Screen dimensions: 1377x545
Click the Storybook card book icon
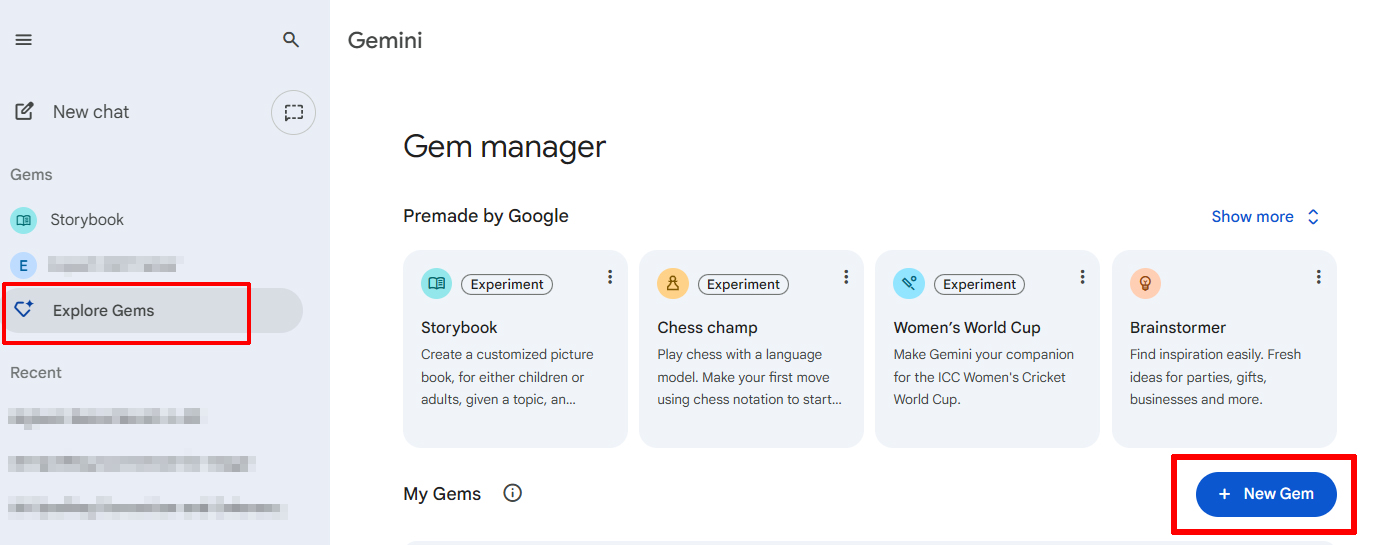coord(436,284)
